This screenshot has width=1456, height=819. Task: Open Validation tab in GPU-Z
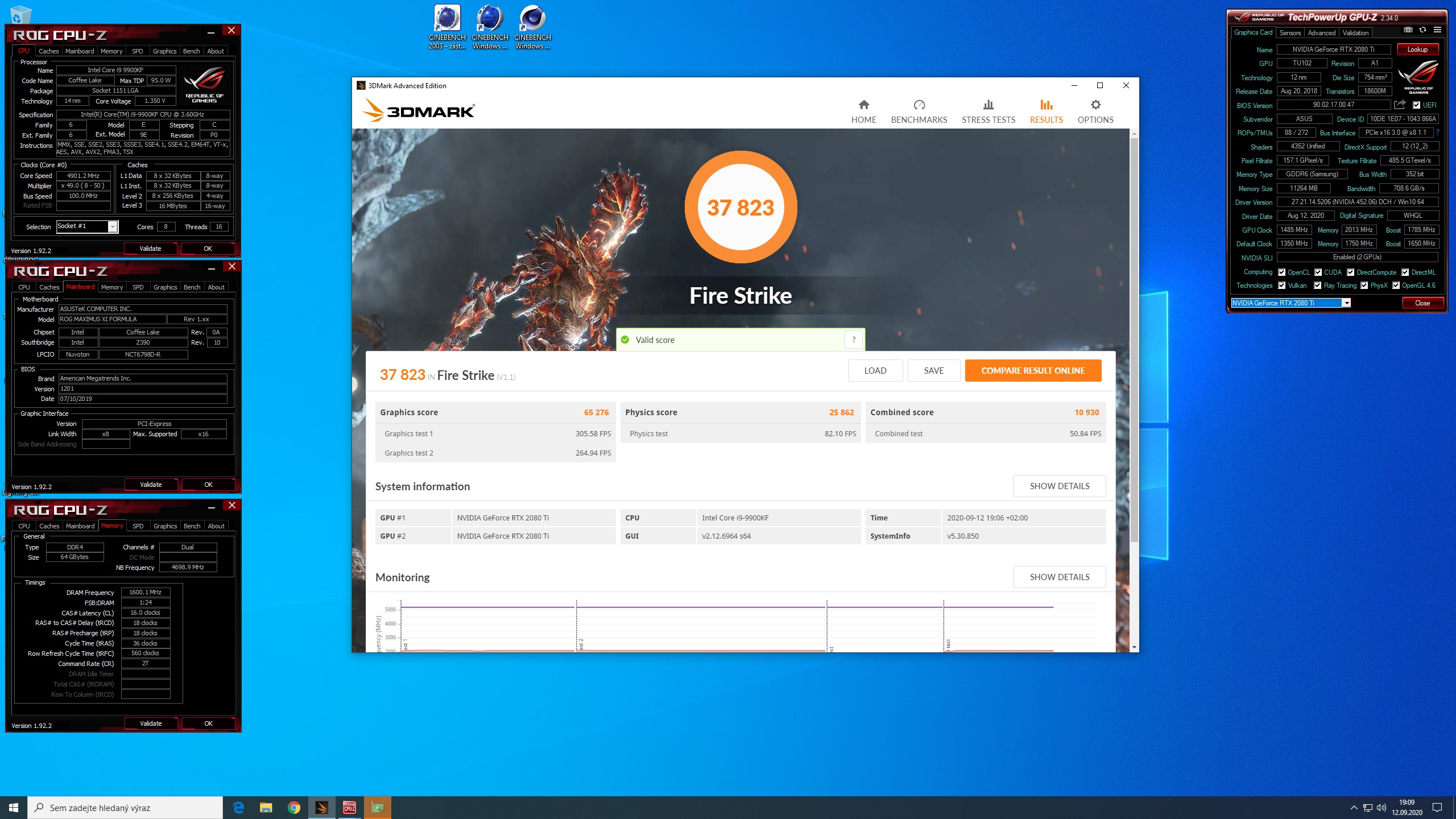1355,33
